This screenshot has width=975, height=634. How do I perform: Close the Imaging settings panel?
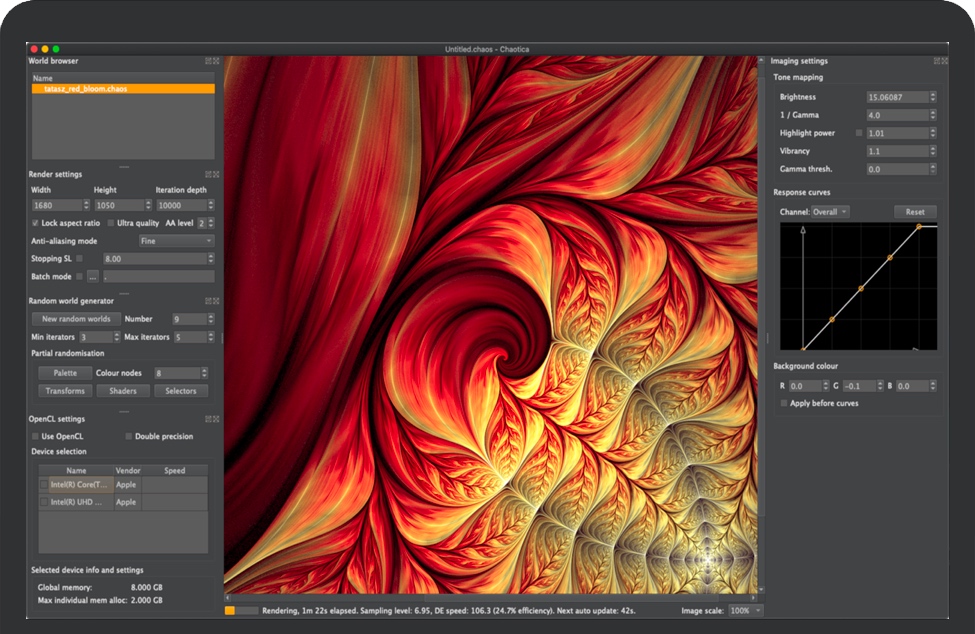[943, 62]
